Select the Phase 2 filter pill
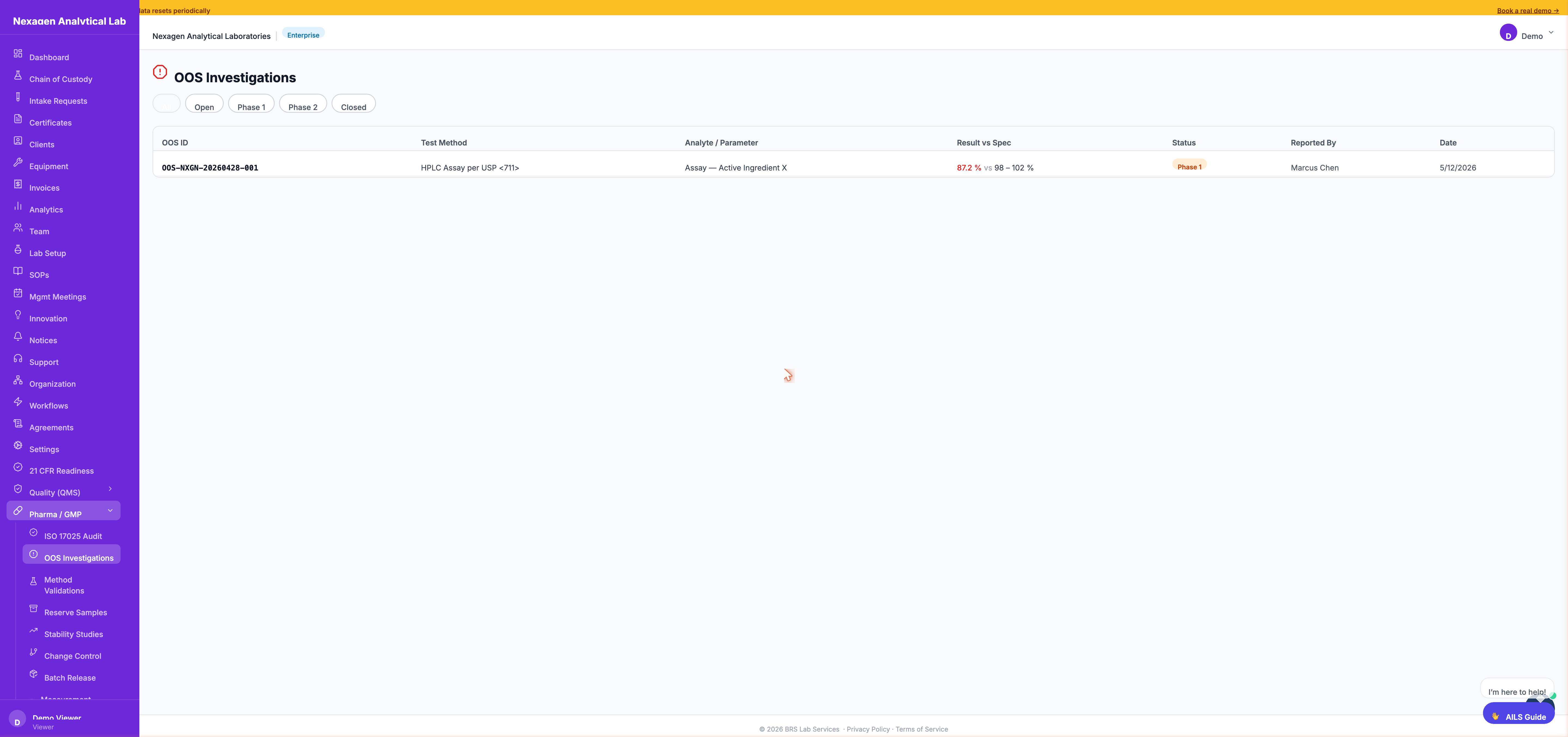This screenshot has width=1568, height=737. tap(303, 104)
